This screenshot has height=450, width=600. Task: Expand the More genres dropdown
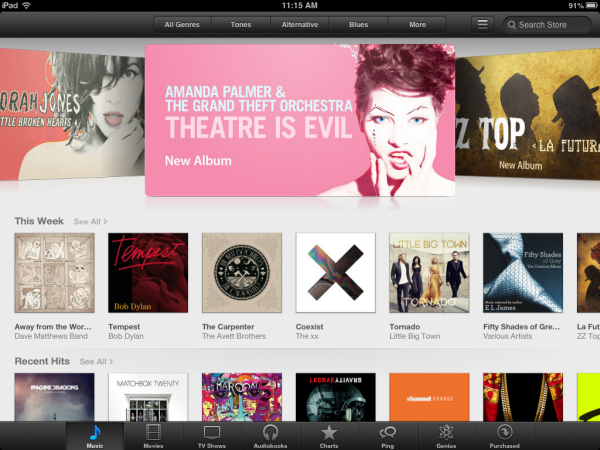(x=417, y=24)
